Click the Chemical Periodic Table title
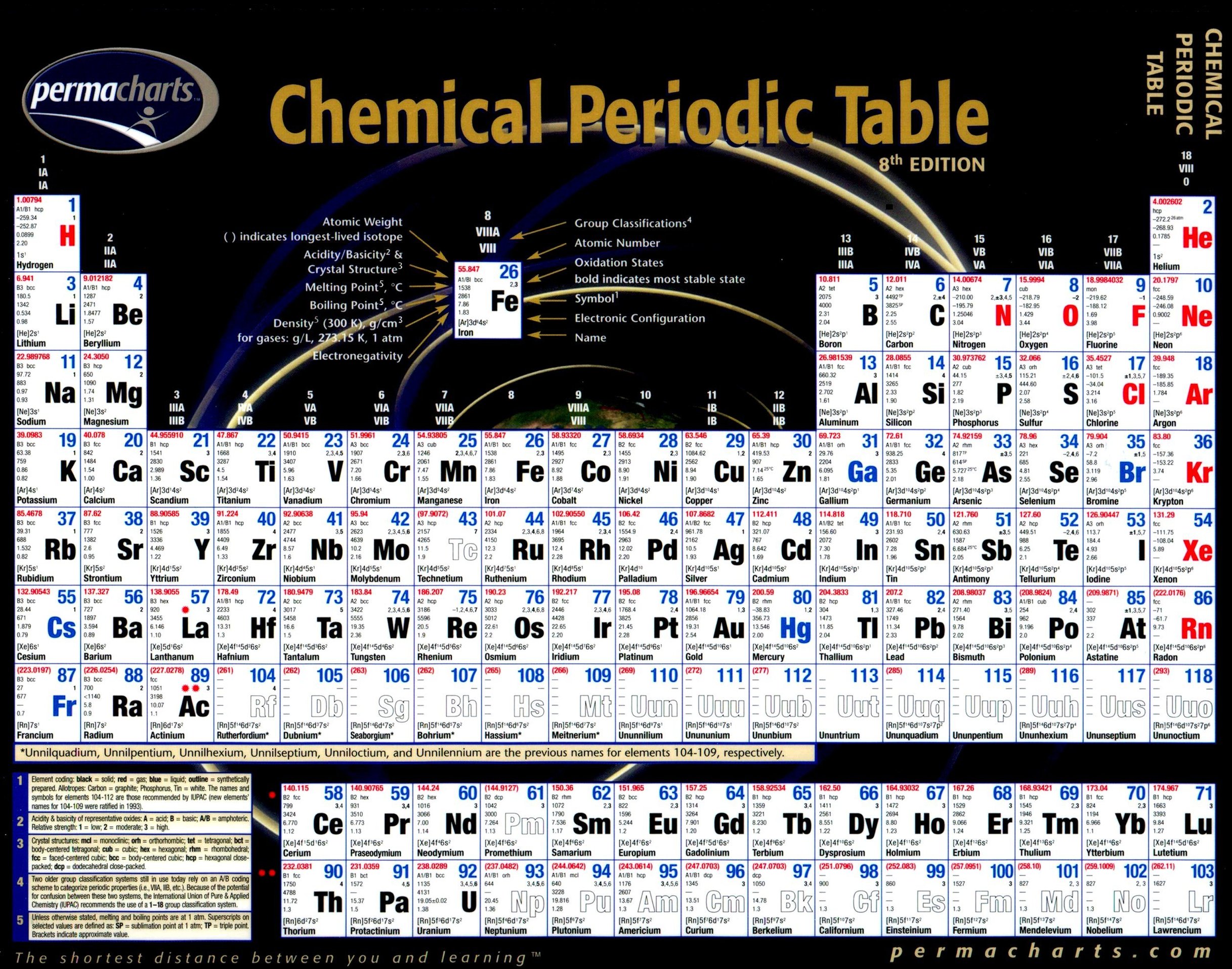Image resolution: width=1232 pixels, height=969 pixels. pyautogui.click(x=628, y=117)
